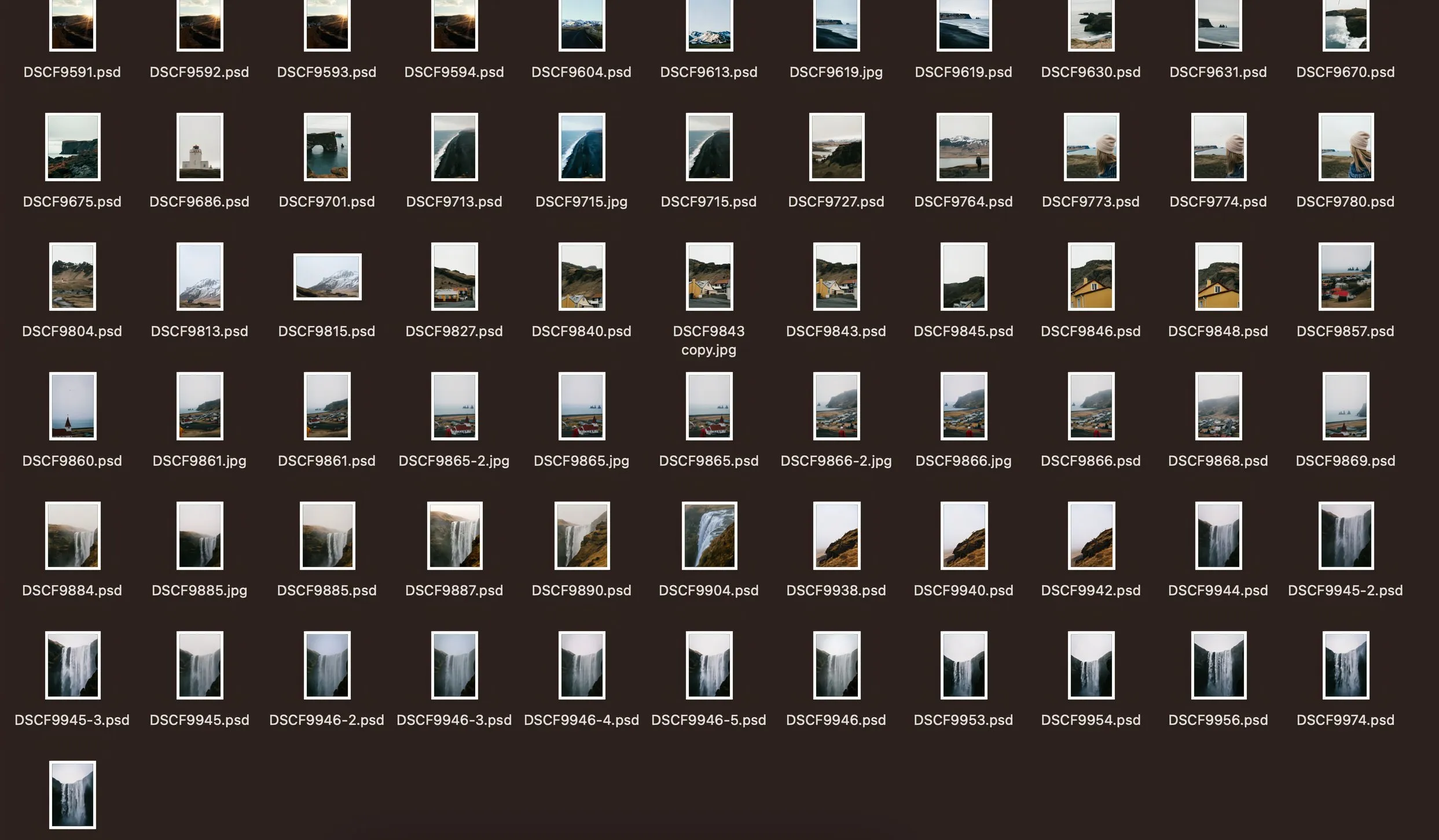
Task: Click the landscape-oriented DSCF9815.psd thumbnail
Action: [327, 278]
